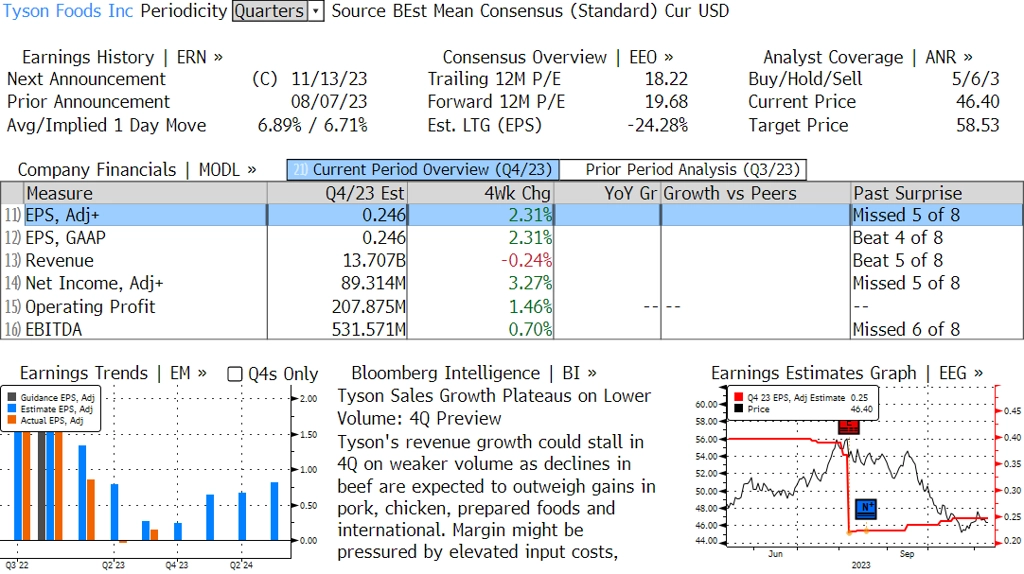Click the black Price legend swatch

[739, 409]
